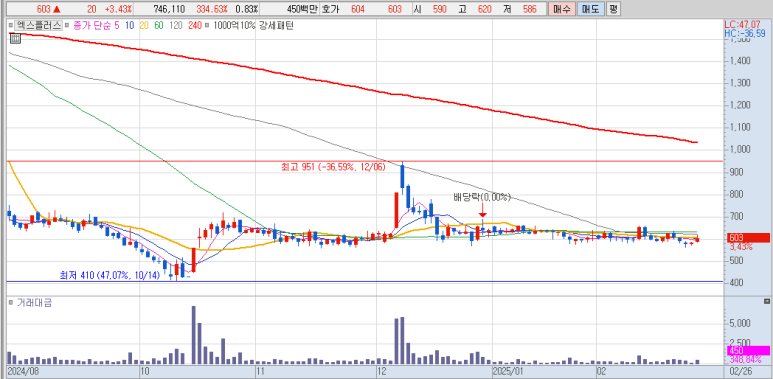Open the 엑스플러스 stock name label
The width and height of the screenshot is (773, 379).
tap(38, 25)
